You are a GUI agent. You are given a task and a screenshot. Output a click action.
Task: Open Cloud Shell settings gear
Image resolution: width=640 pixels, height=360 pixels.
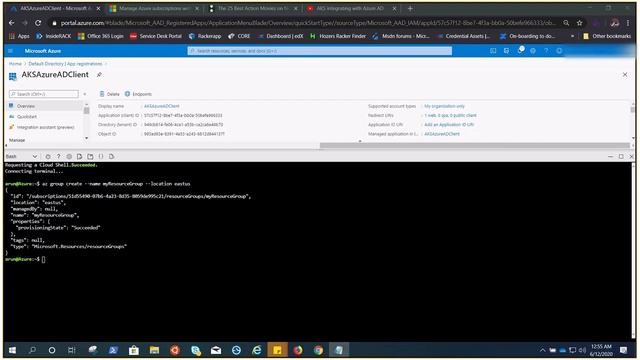(x=69, y=156)
